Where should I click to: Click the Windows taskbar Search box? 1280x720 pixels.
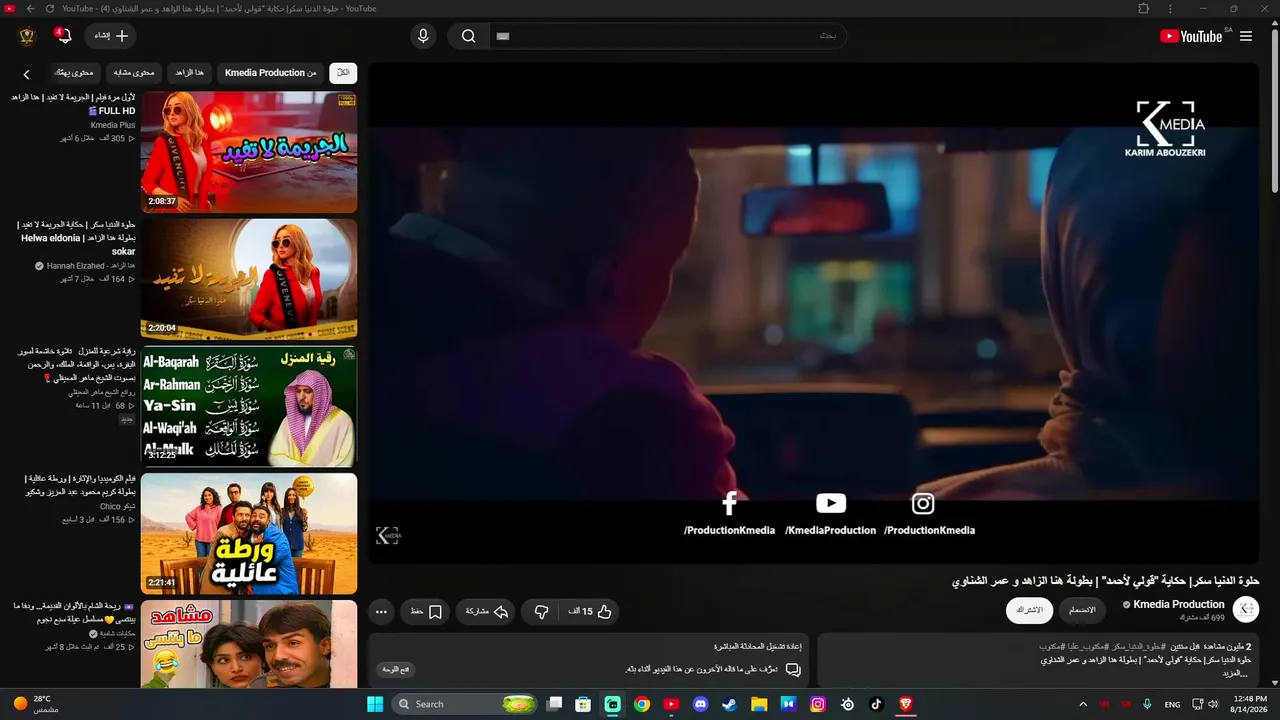point(466,704)
